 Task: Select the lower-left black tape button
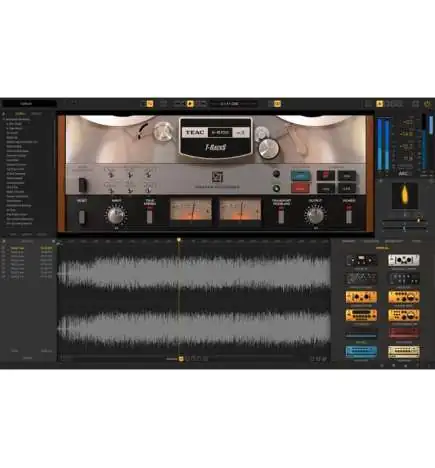[326, 188]
